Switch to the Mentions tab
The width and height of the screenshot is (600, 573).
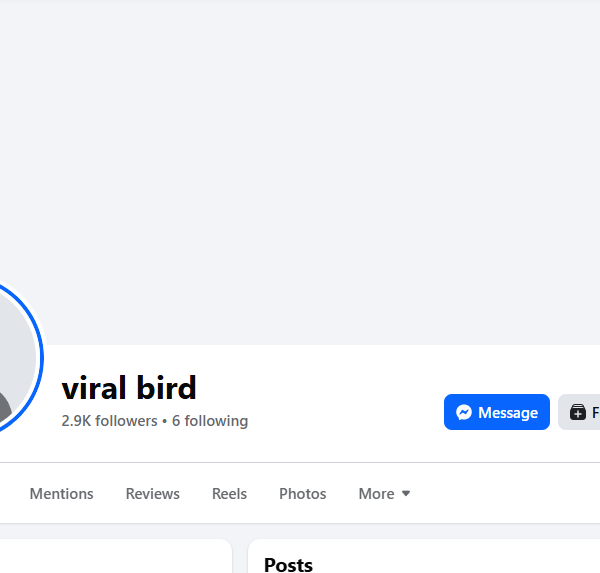(62, 494)
